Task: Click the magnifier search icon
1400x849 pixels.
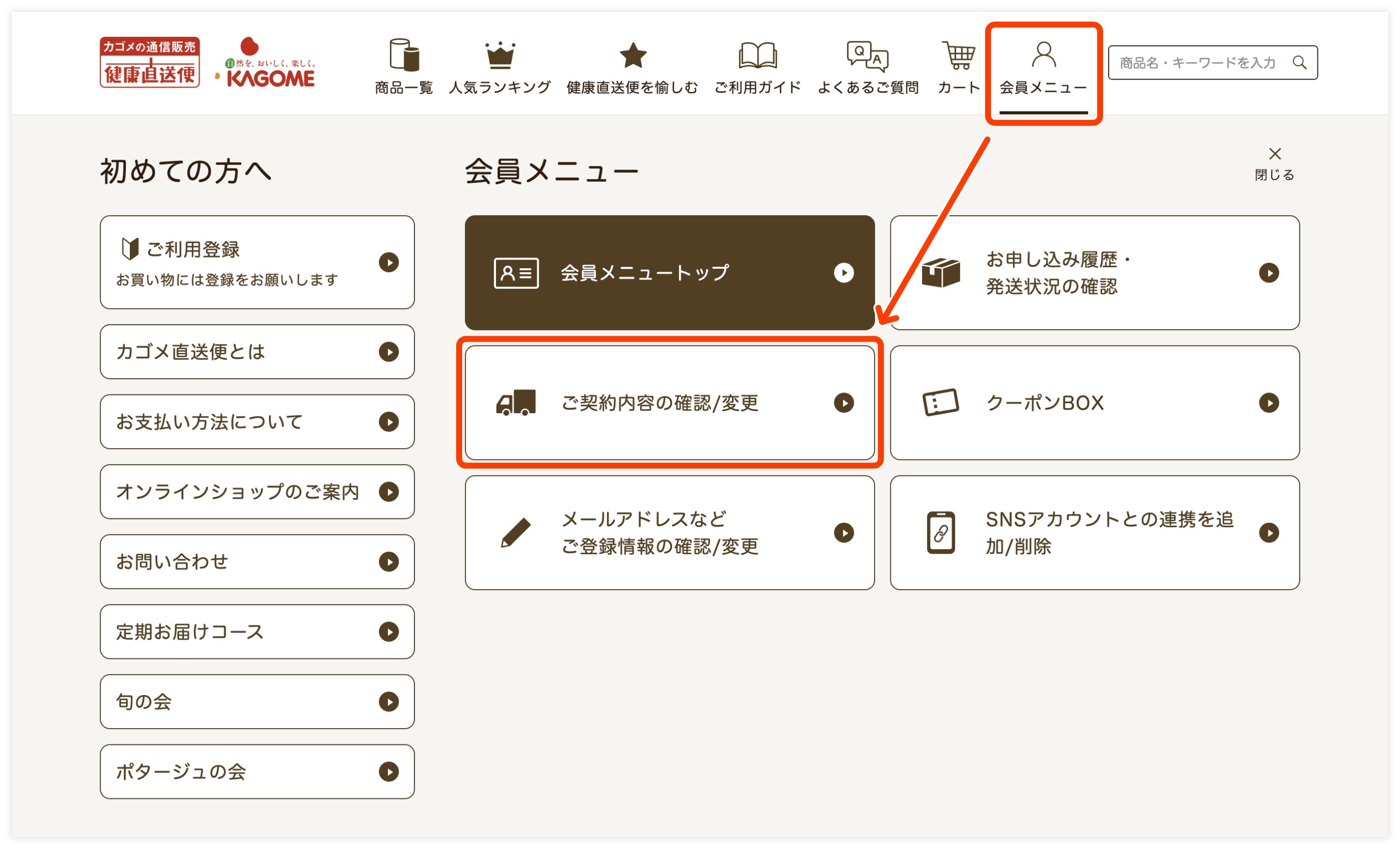Action: (1299, 62)
